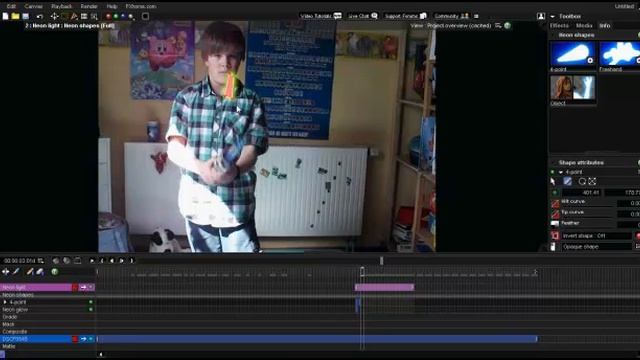This screenshot has height=360, width=640.
Task: Click the play button in transport controls
Action: 92,260
